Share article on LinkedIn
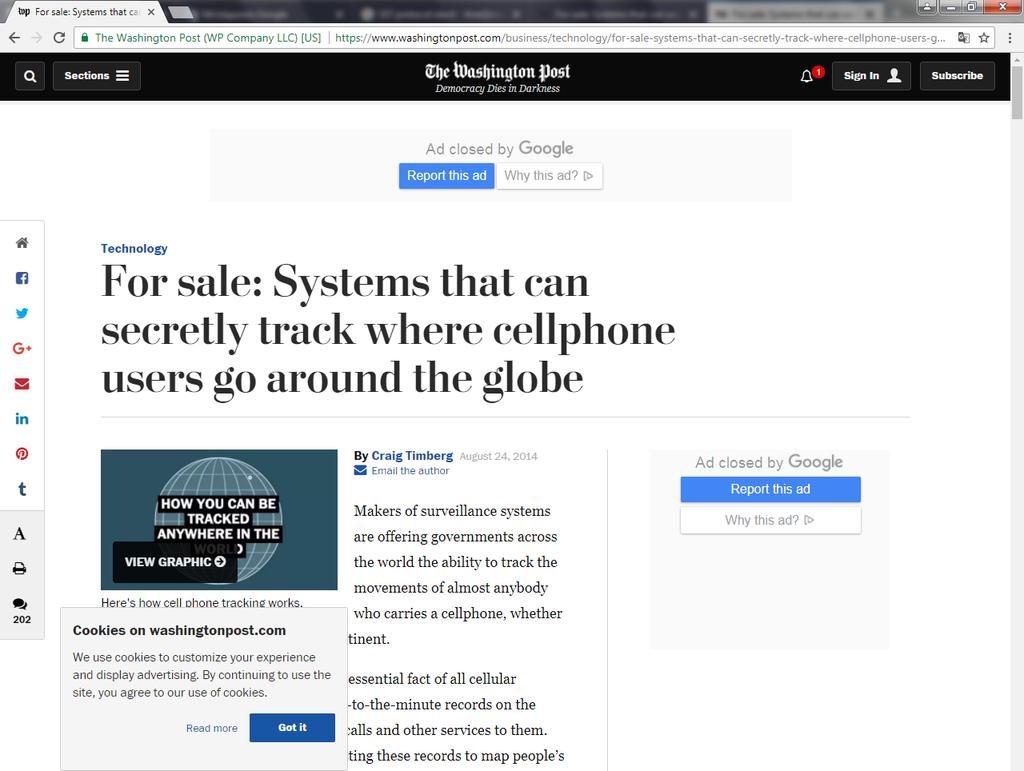This screenshot has height=771, width=1024. 22,419
